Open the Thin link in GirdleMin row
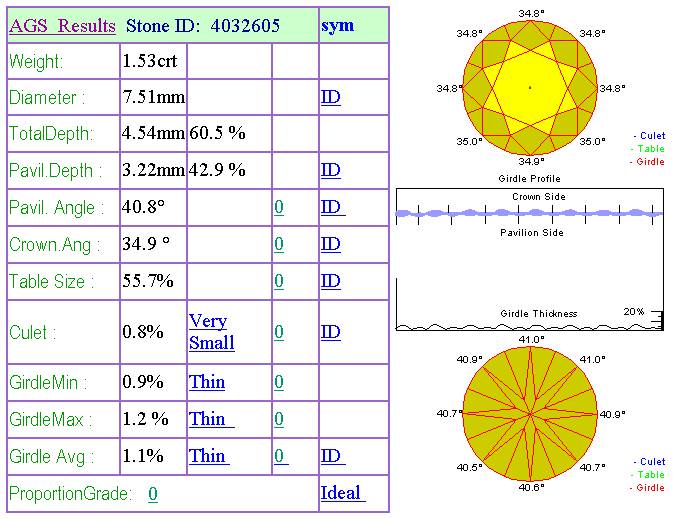674x519 pixels. pyautogui.click(x=207, y=382)
